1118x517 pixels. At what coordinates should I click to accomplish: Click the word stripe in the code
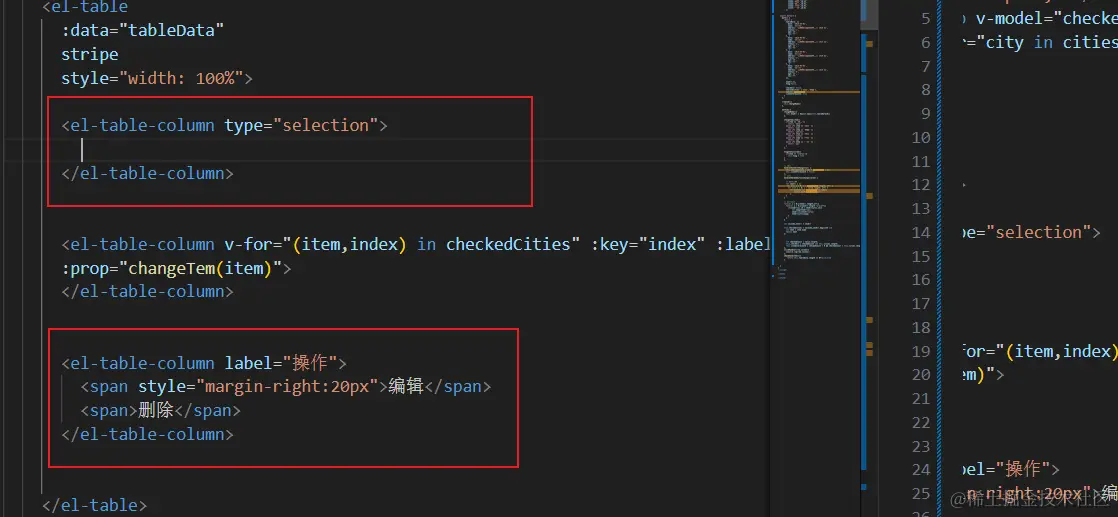click(x=90, y=54)
